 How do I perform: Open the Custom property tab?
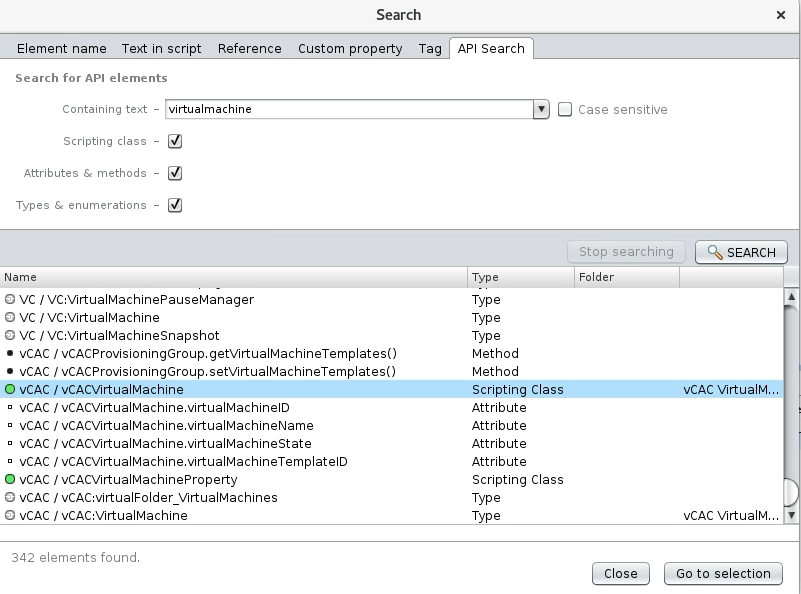coord(350,49)
